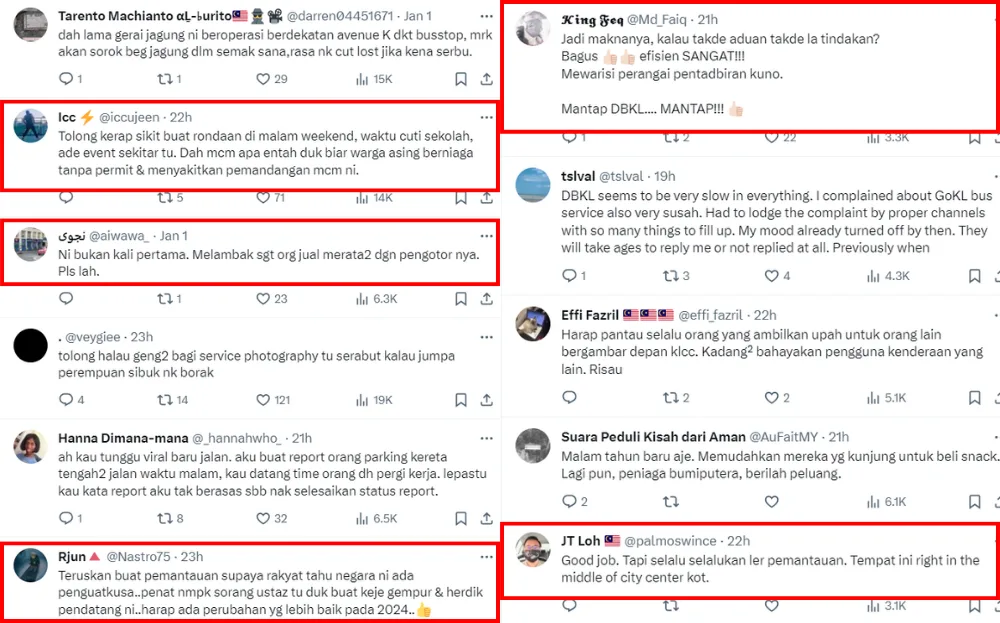Visit Effi Fazril's profile via display name
1000x623 pixels.
590,315
